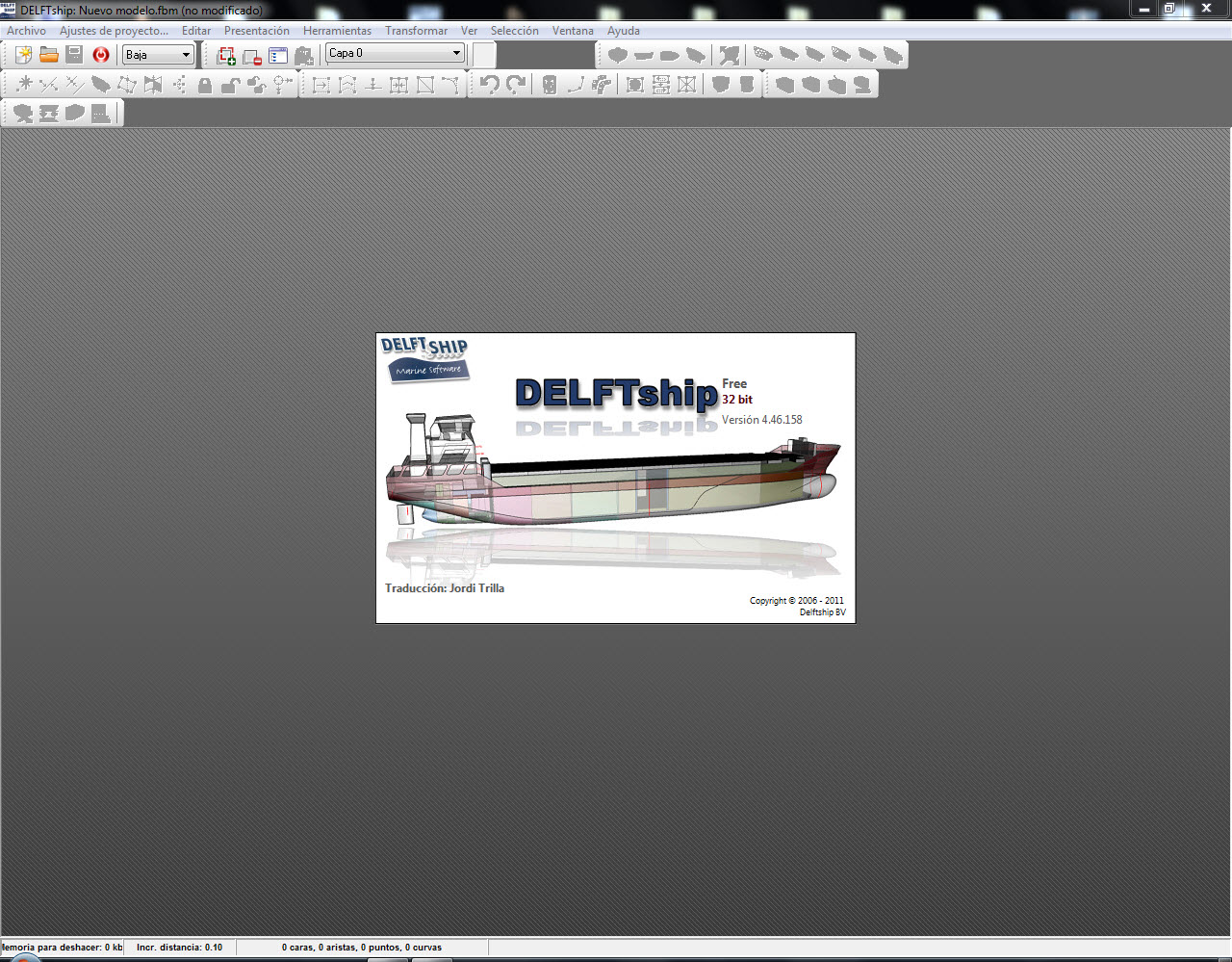
Task: Click the shield-shaped hull section icon
Action: pos(721,85)
